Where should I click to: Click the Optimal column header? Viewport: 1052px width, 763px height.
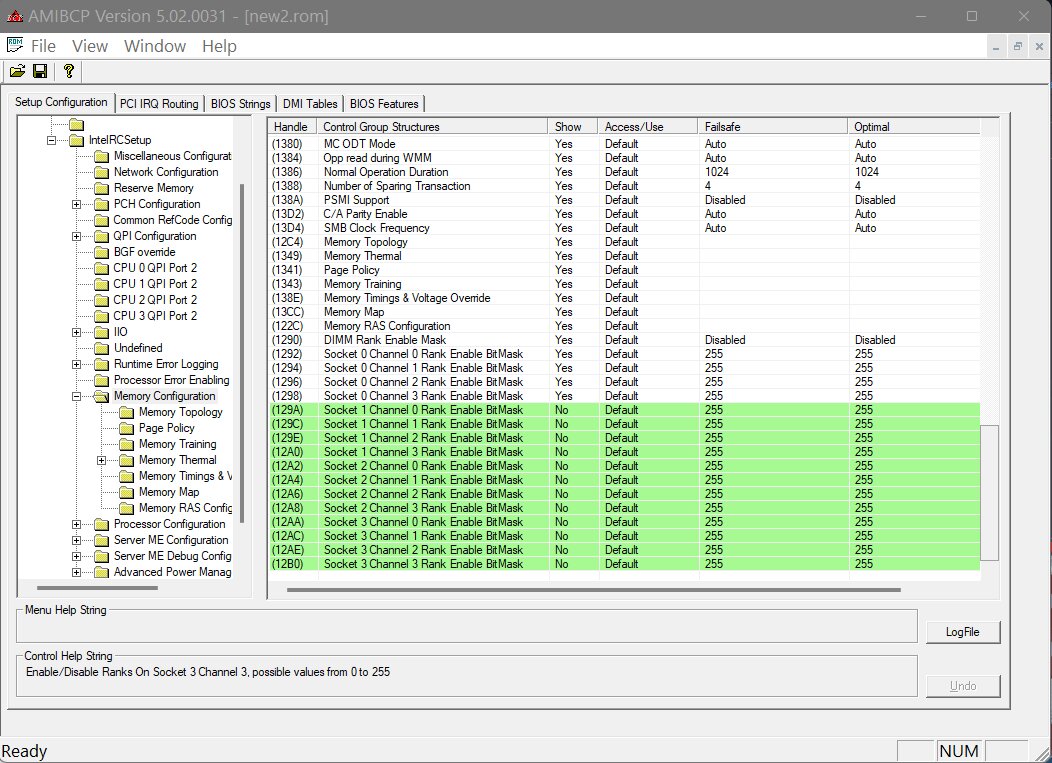pyautogui.click(x=914, y=127)
